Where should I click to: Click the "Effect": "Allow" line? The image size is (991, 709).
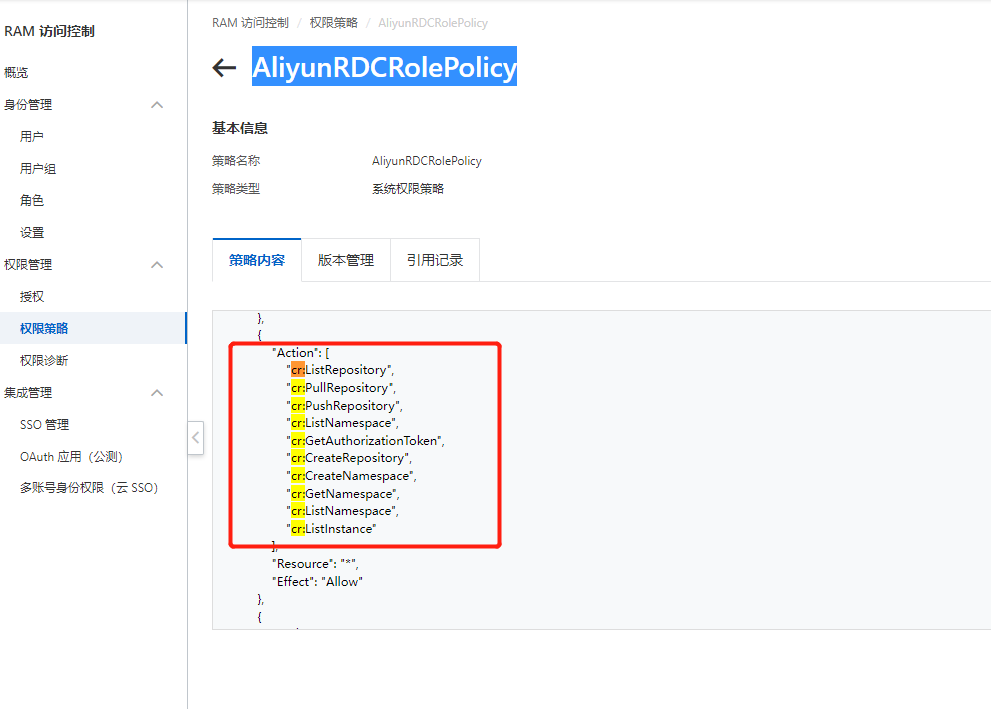(x=317, y=581)
